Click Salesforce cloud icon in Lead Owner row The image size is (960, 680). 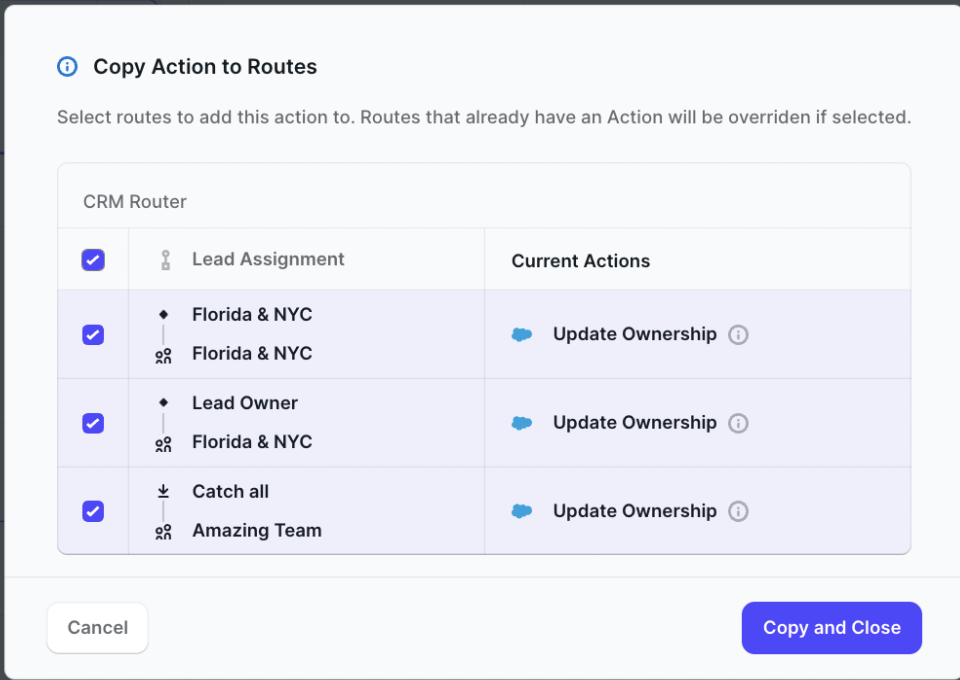tap(522, 423)
